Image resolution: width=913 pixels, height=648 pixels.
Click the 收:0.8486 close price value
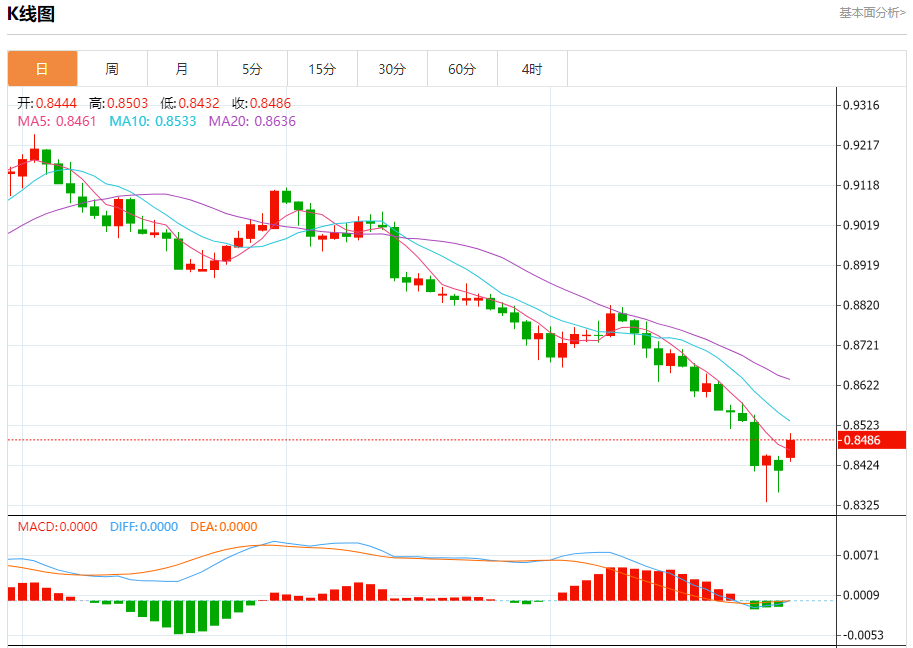261,103
